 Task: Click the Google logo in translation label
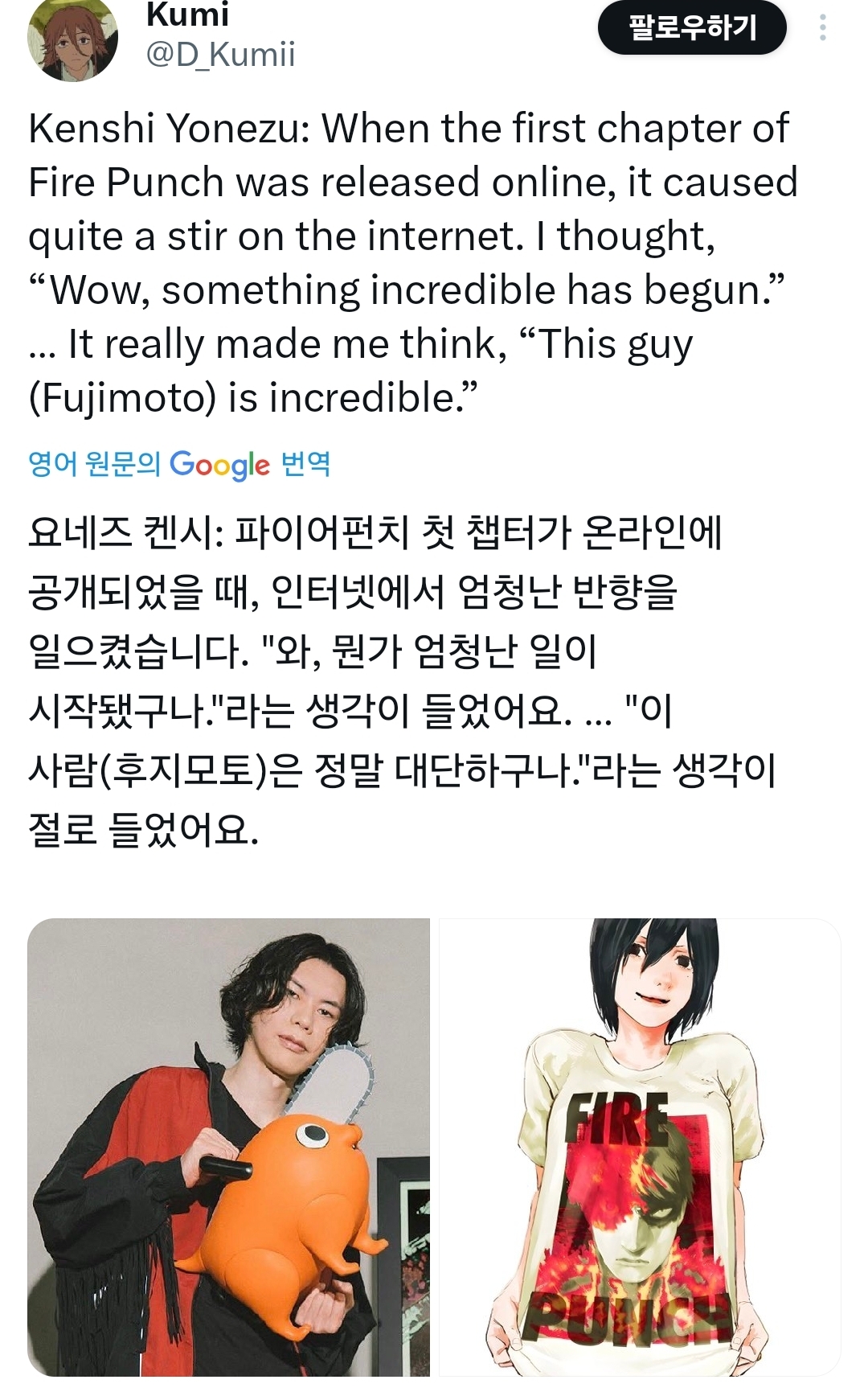[219, 465]
